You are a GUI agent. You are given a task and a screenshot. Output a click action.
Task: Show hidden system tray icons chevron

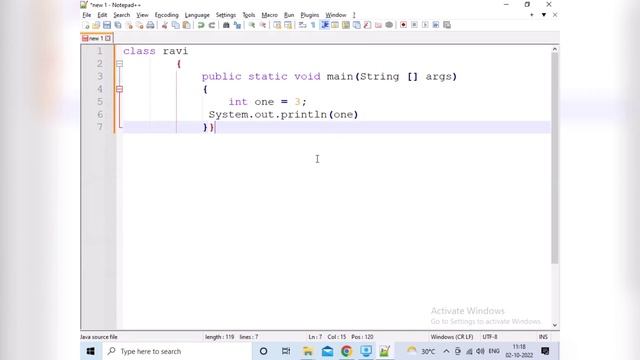446,351
